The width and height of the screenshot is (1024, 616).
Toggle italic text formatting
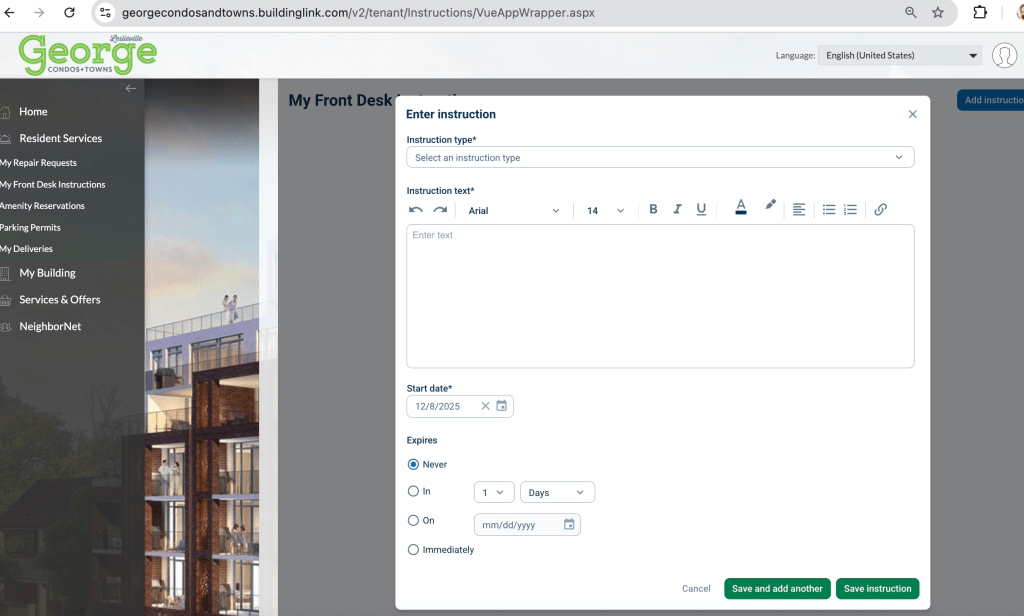coord(677,210)
